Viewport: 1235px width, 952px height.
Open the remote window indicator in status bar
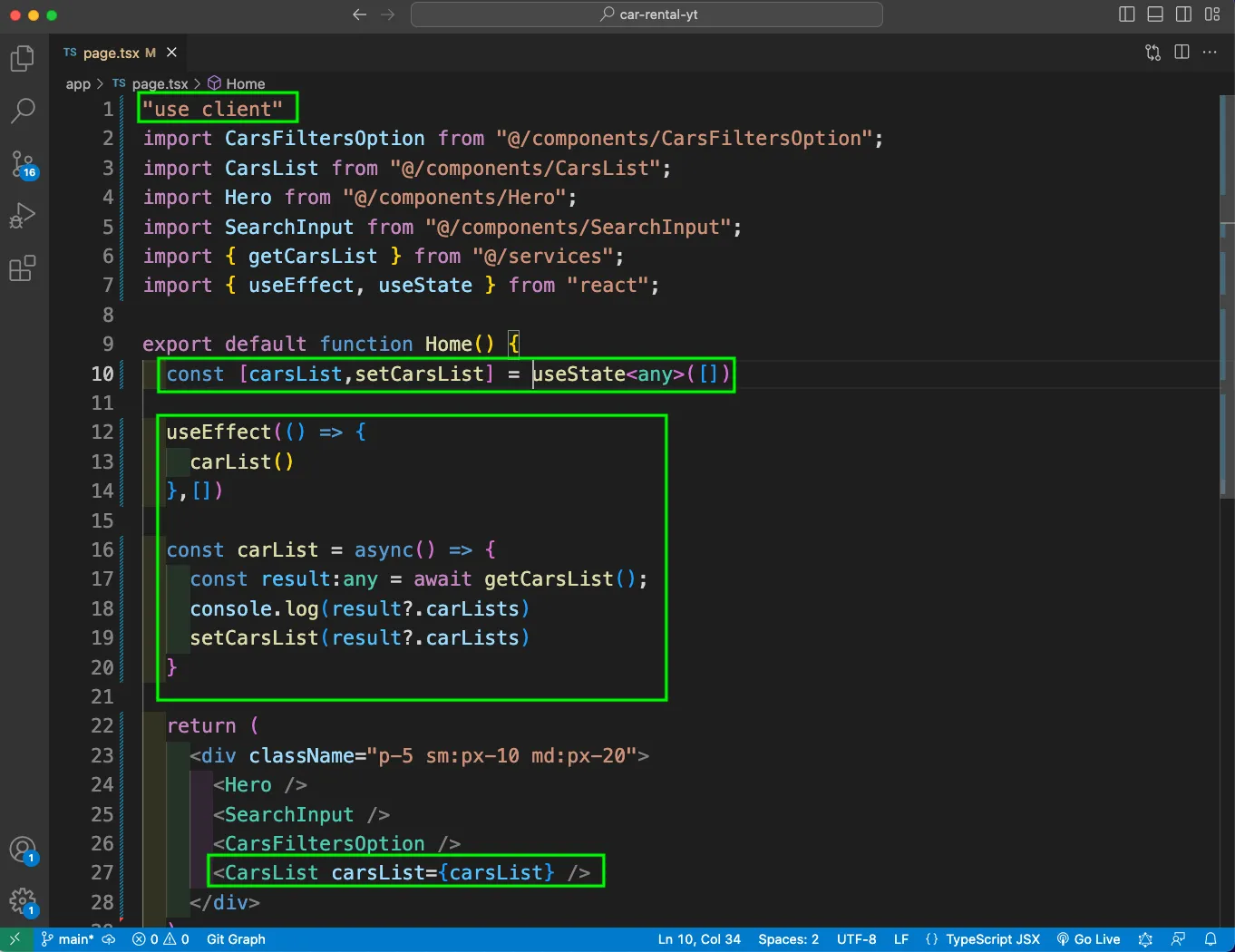click(x=15, y=939)
